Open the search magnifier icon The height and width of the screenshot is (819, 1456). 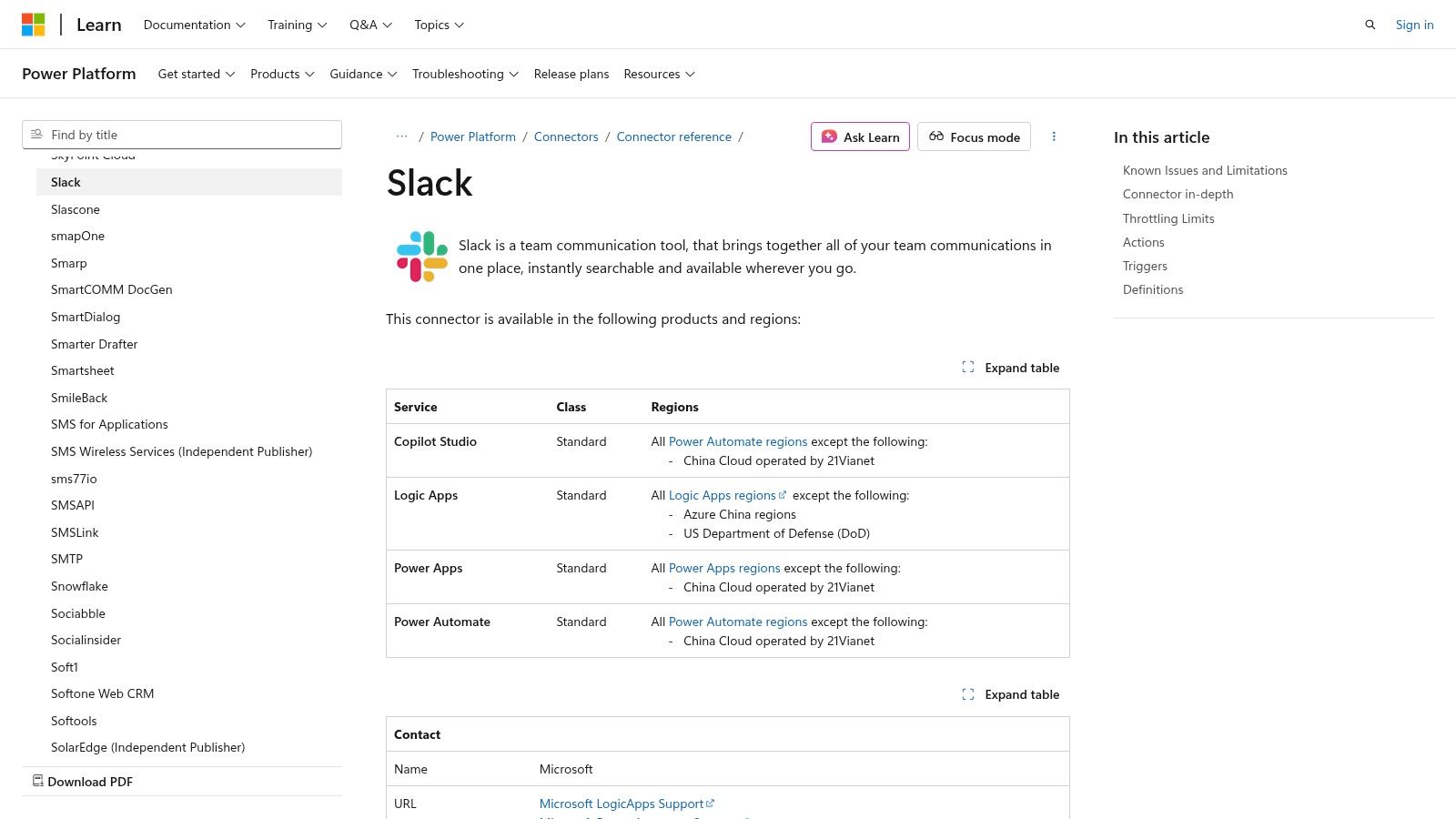coord(1370,25)
